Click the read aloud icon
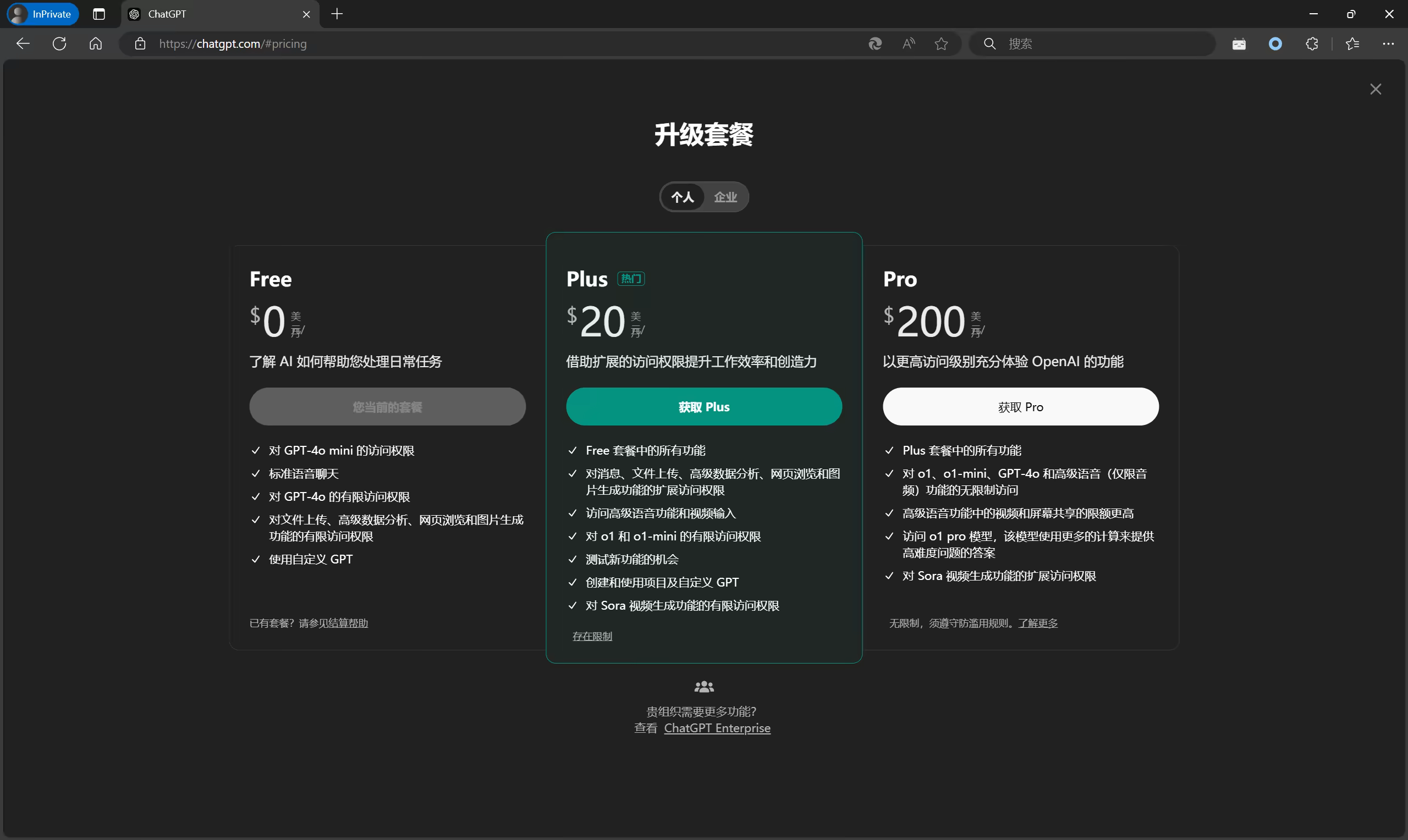The width and height of the screenshot is (1408, 840). (x=908, y=43)
